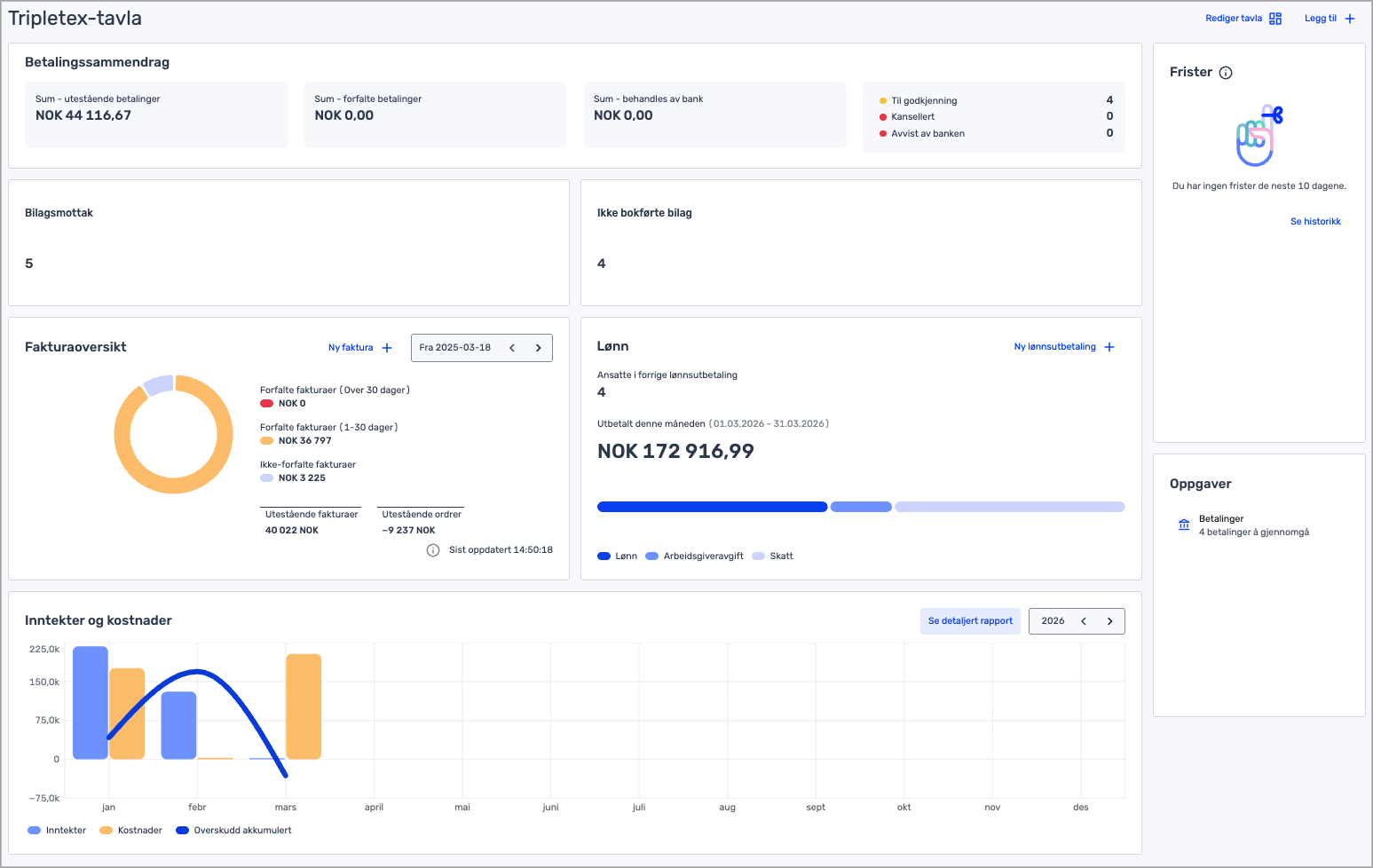Switch to previous year from 2026
1373x868 pixels.
pos(1084,621)
